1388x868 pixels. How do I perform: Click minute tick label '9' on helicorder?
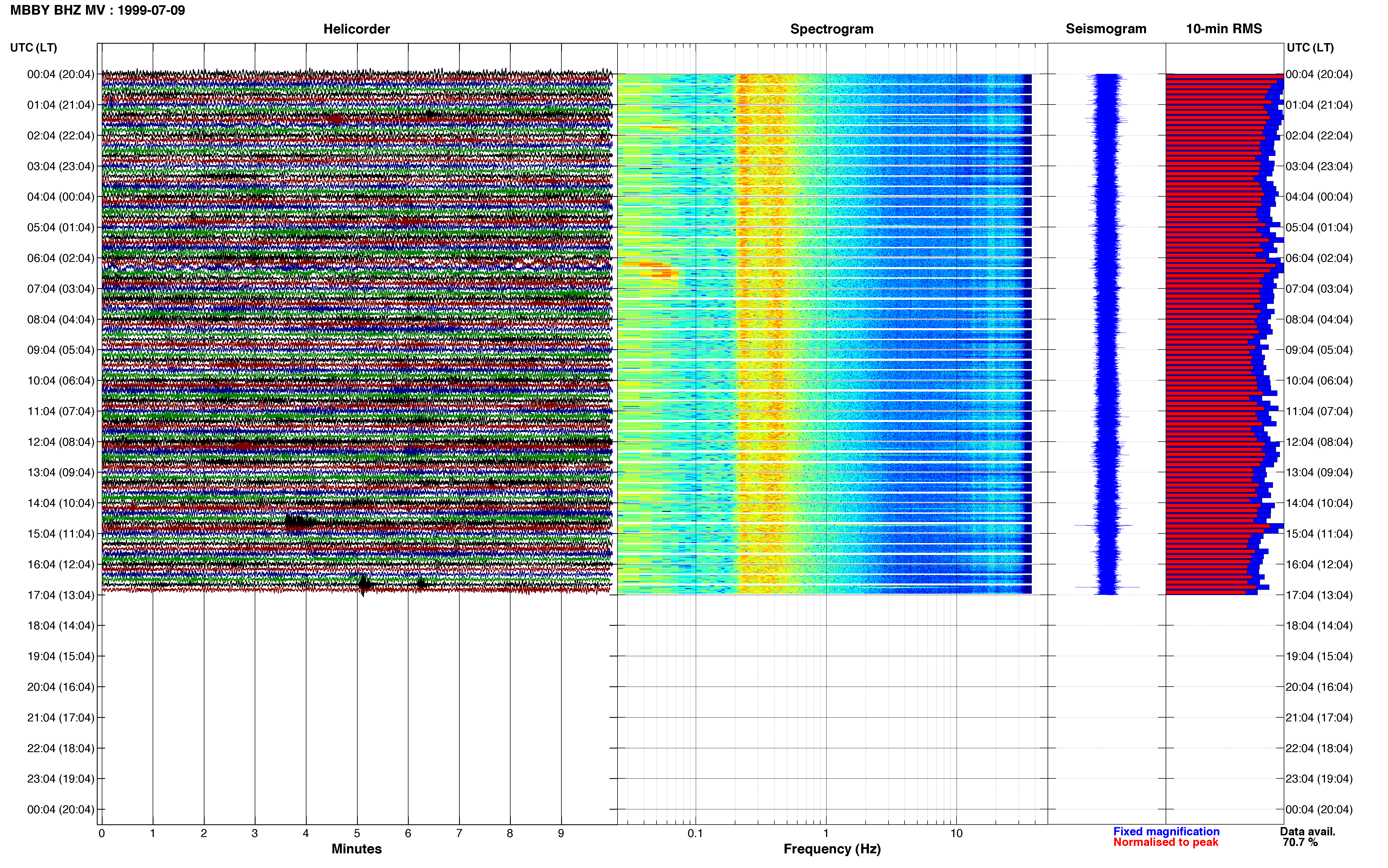[x=561, y=833]
